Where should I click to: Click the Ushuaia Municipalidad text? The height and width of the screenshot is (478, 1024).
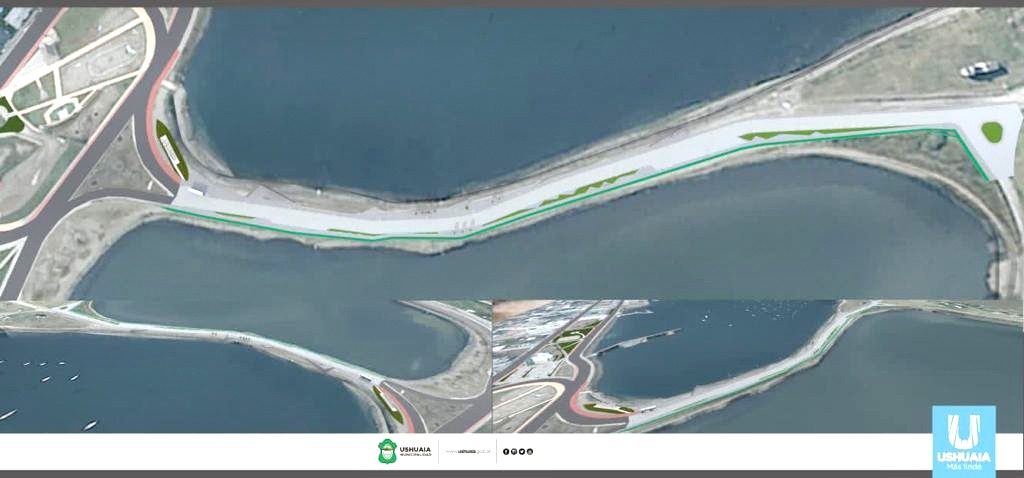416,451
